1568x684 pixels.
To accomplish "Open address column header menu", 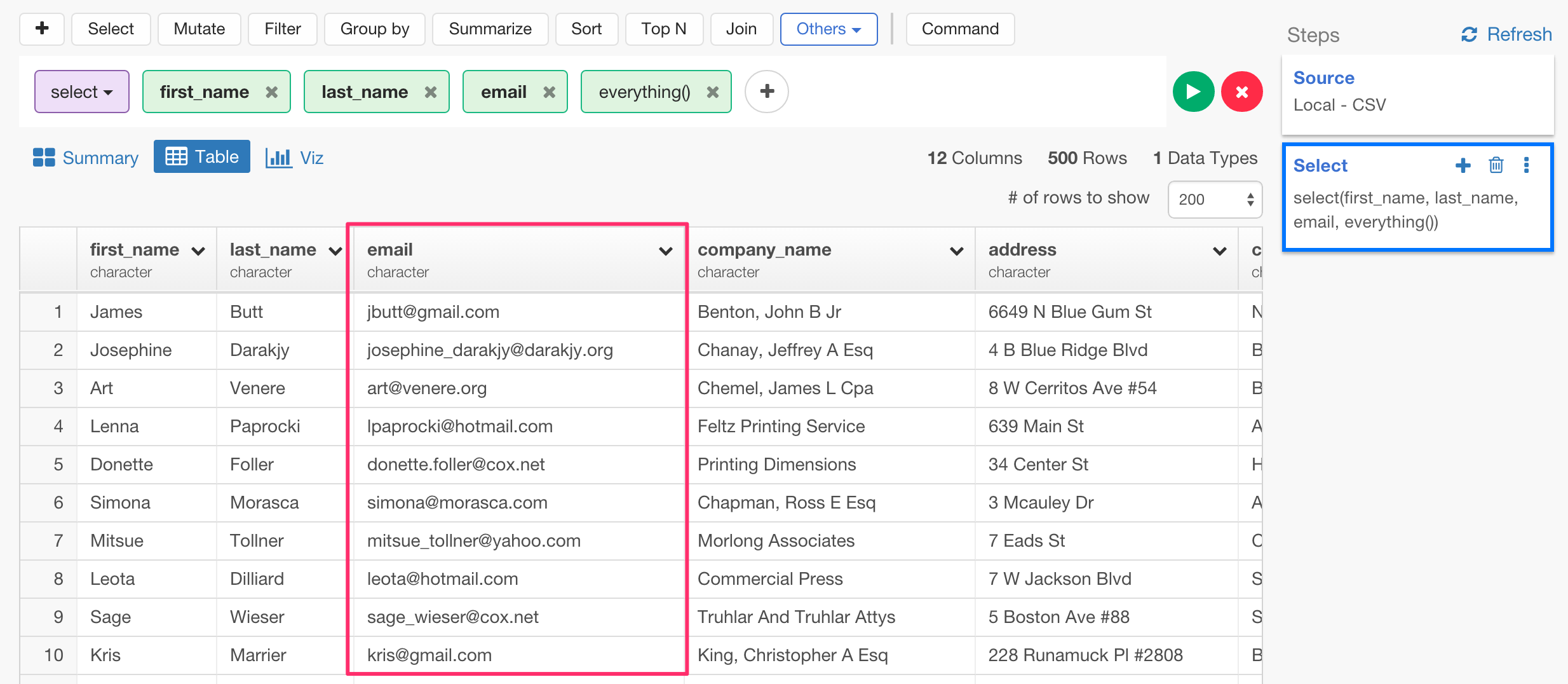I will click(x=1219, y=251).
